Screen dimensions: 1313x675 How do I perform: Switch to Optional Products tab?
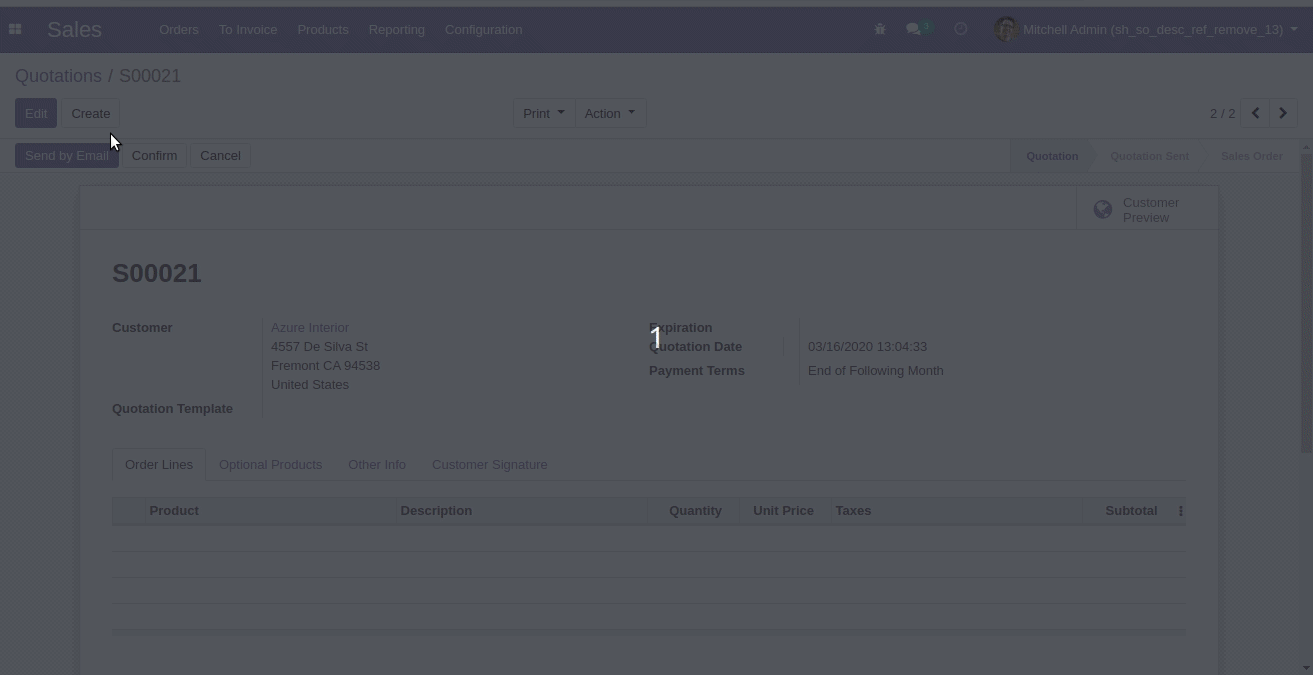tap(270, 464)
